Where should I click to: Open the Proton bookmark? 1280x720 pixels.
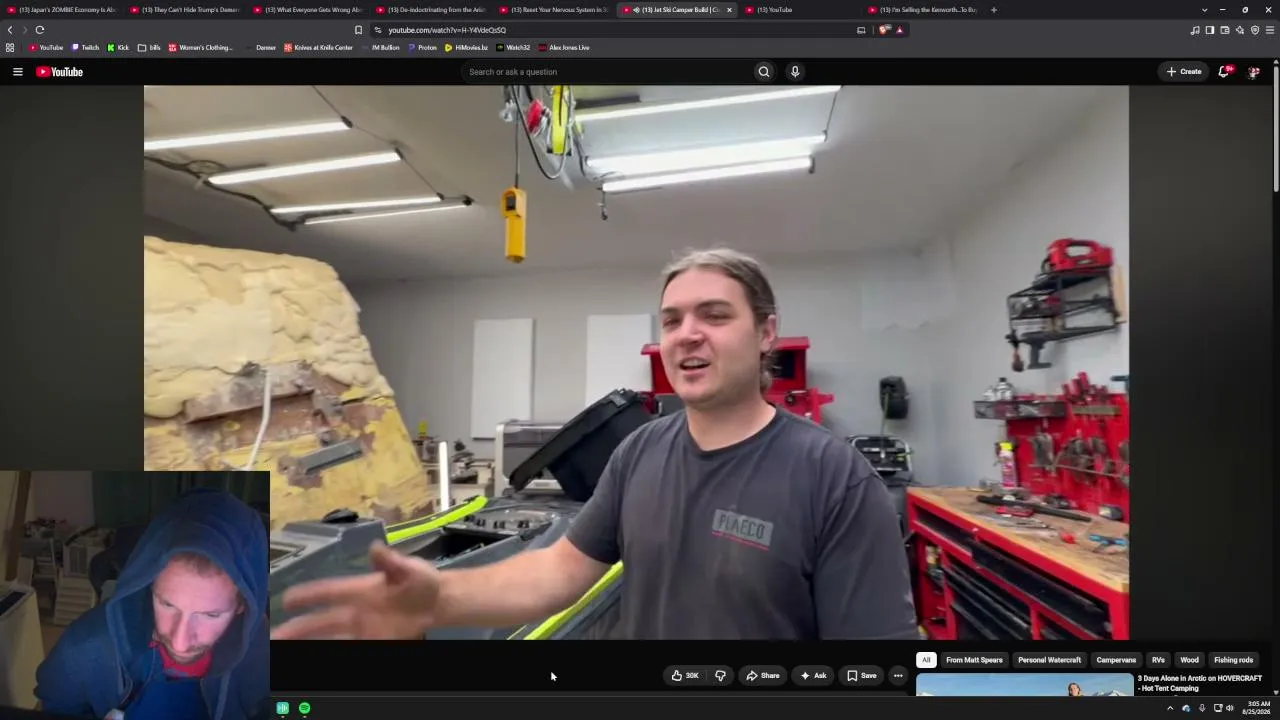[422, 48]
